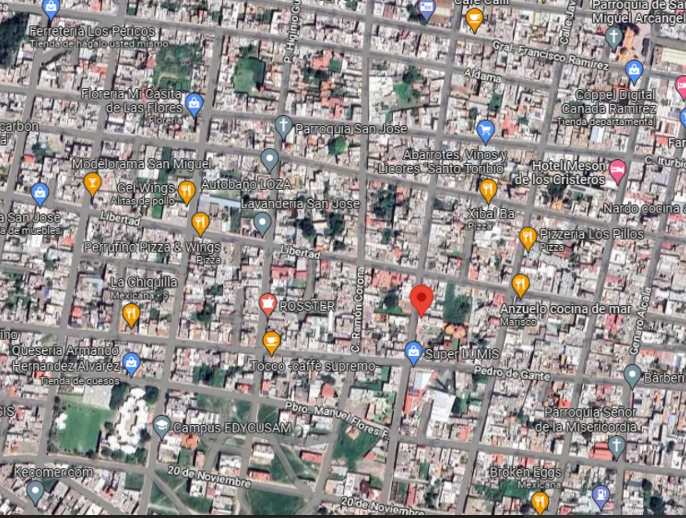Click Perrufino Pizza & Wings restaurant pin

pos(200,224)
